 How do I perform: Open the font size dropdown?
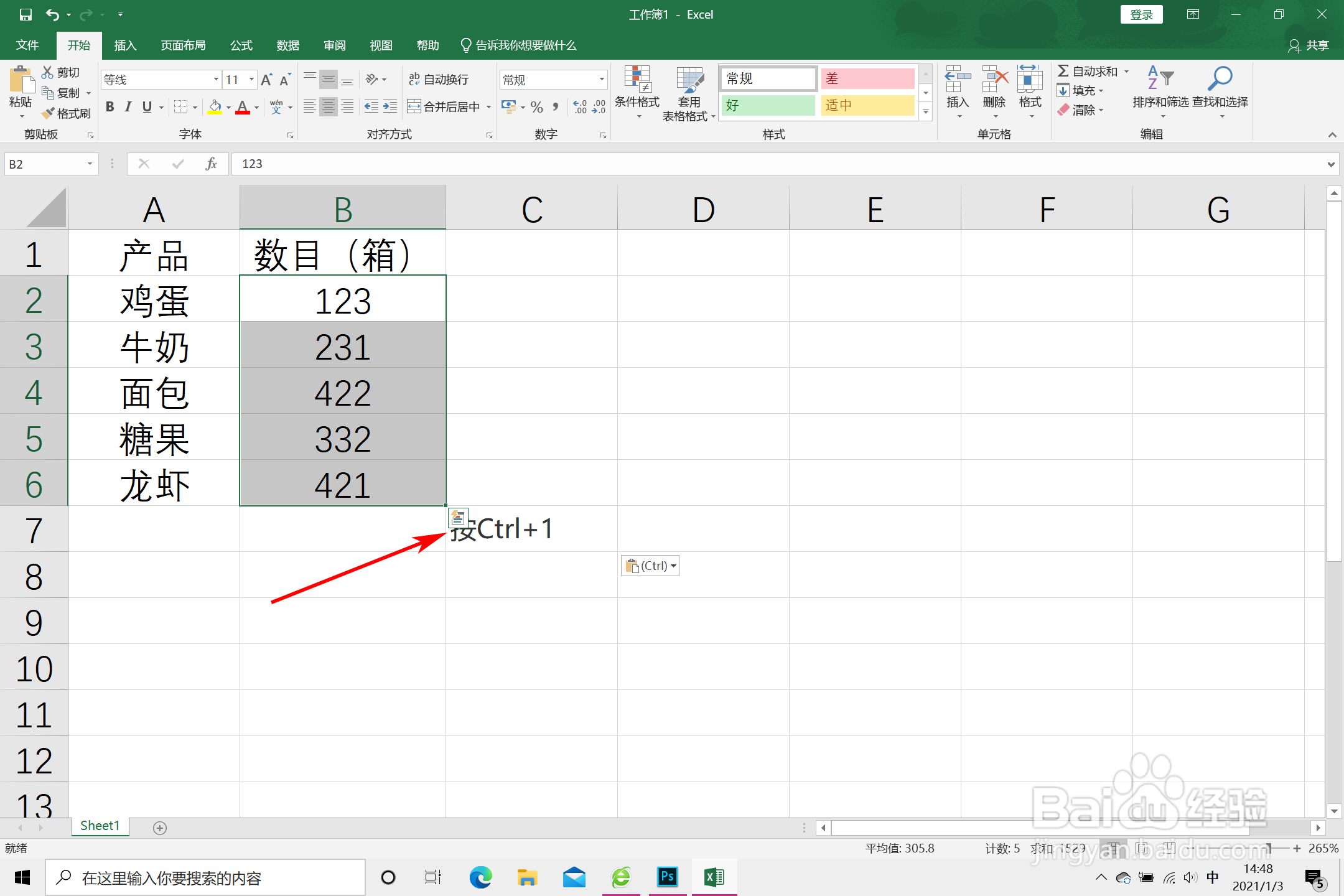(x=251, y=80)
